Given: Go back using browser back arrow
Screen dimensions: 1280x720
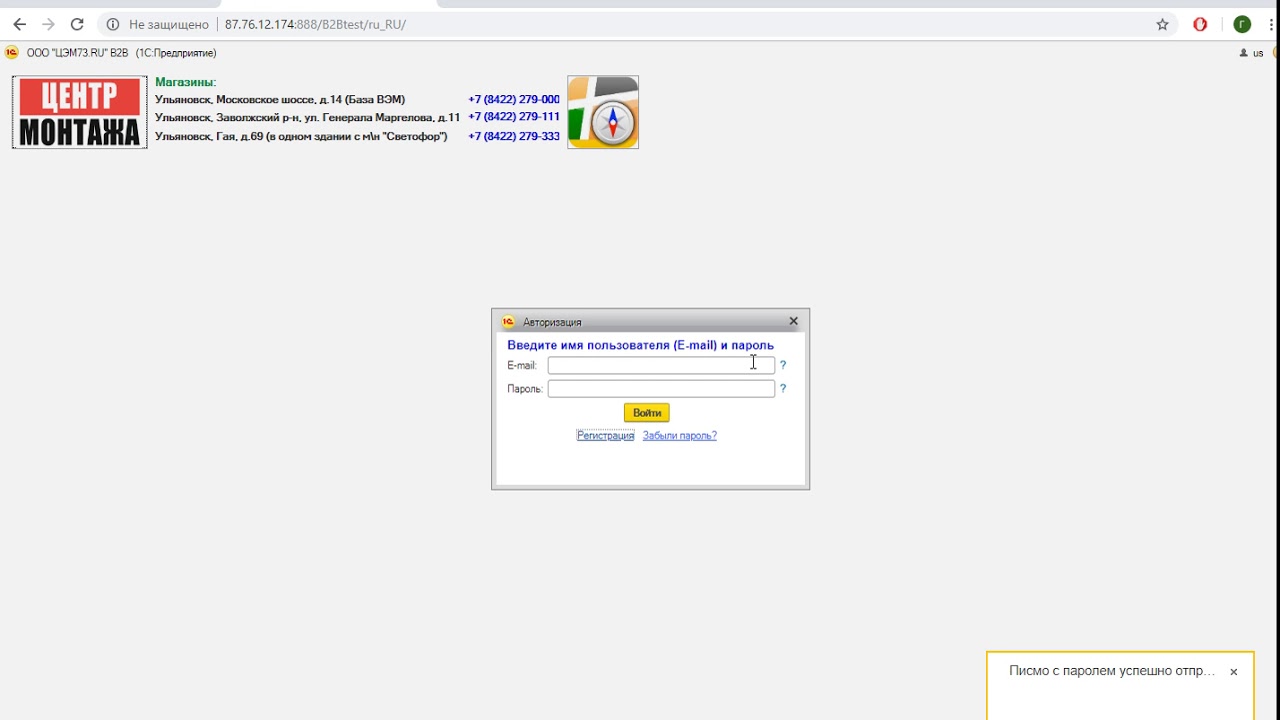Looking at the screenshot, I should click(x=19, y=24).
